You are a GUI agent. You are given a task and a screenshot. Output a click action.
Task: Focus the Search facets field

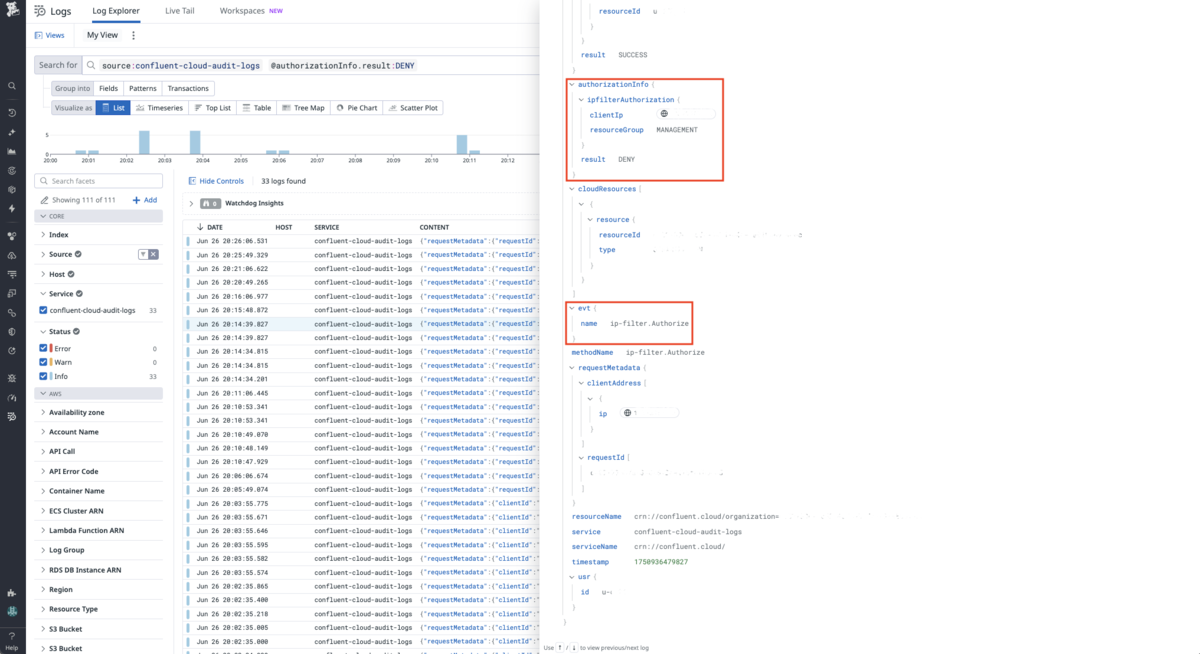(x=98, y=181)
